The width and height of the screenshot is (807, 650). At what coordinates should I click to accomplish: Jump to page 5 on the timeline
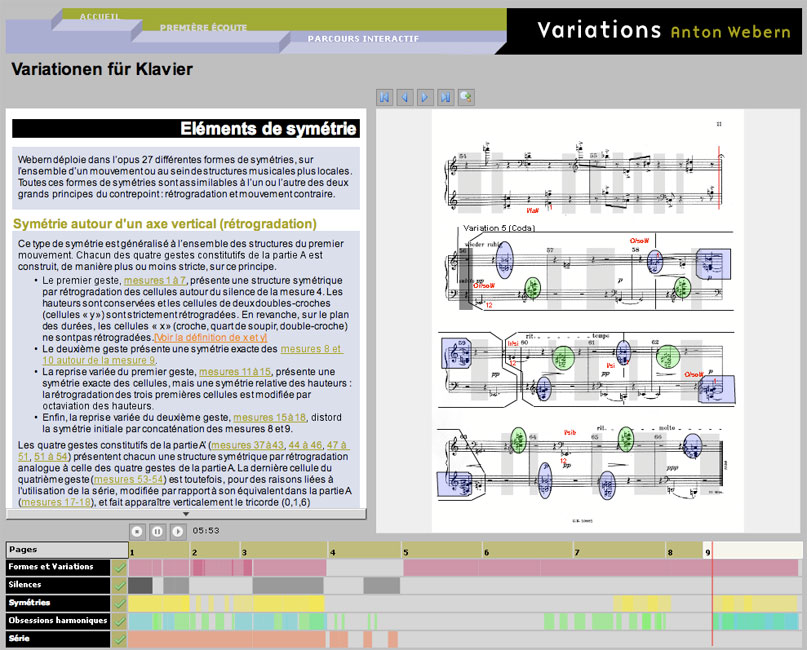pos(442,551)
